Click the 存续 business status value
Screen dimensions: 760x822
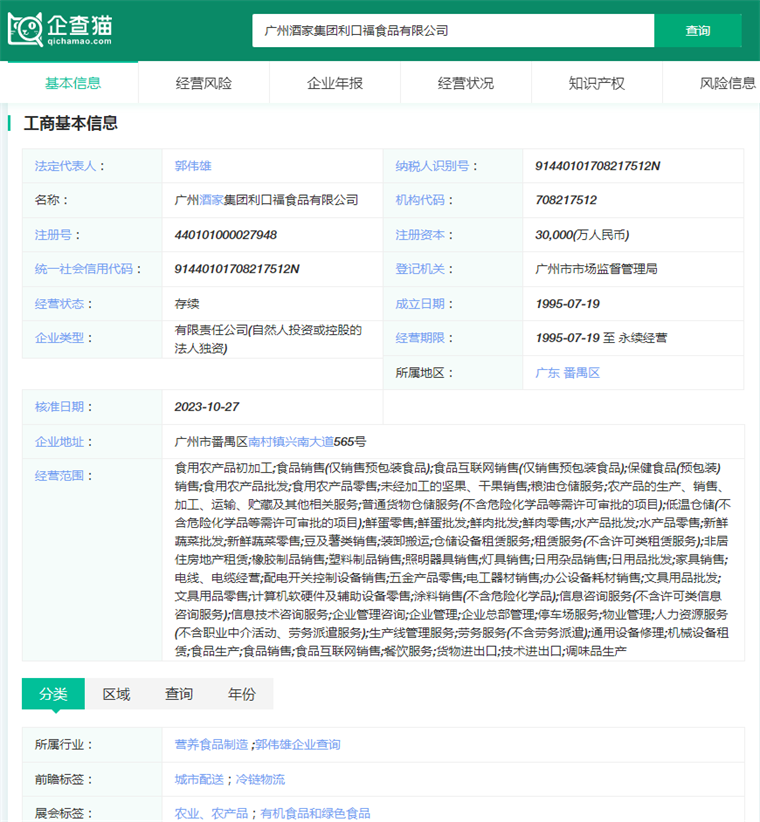pos(187,304)
